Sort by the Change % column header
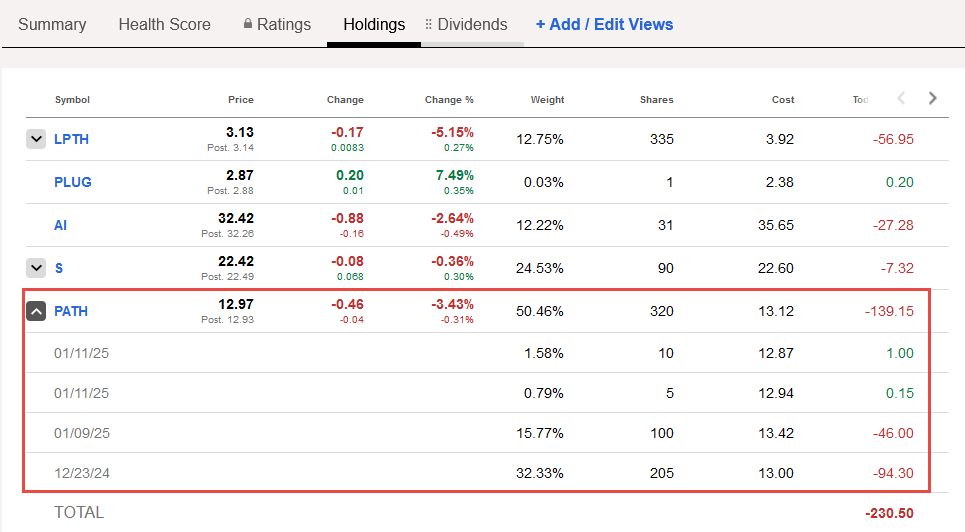 449,100
